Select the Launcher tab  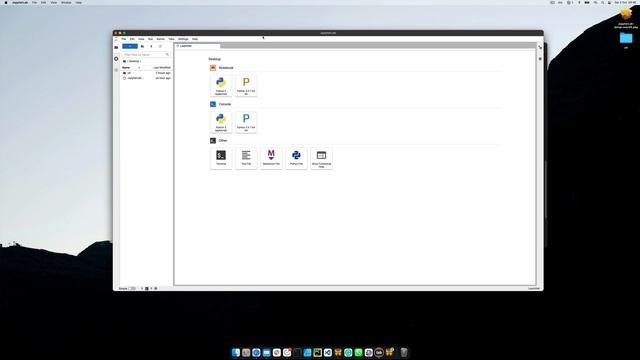tap(198, 46)
